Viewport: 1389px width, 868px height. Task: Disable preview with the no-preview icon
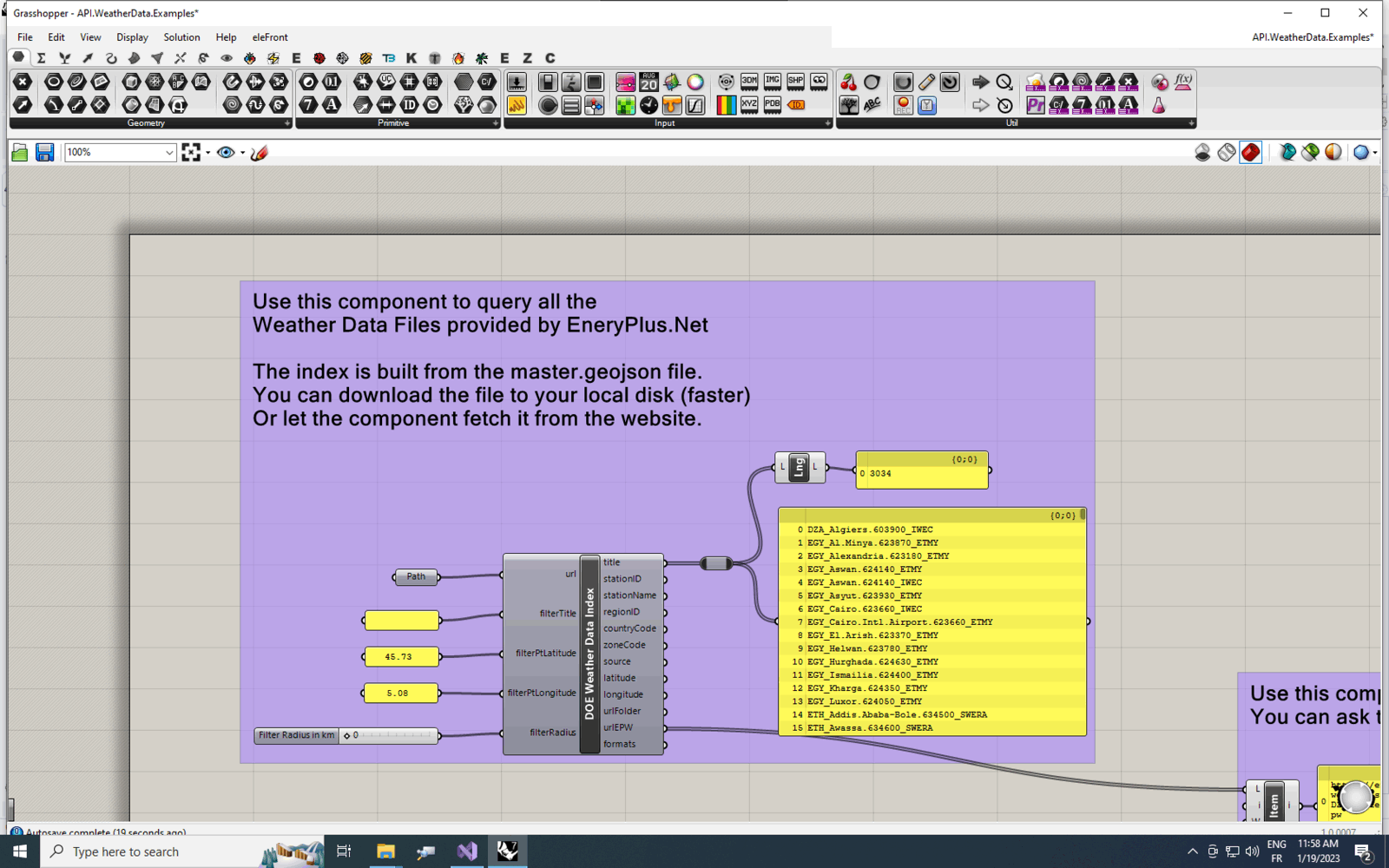(1202, 153)
